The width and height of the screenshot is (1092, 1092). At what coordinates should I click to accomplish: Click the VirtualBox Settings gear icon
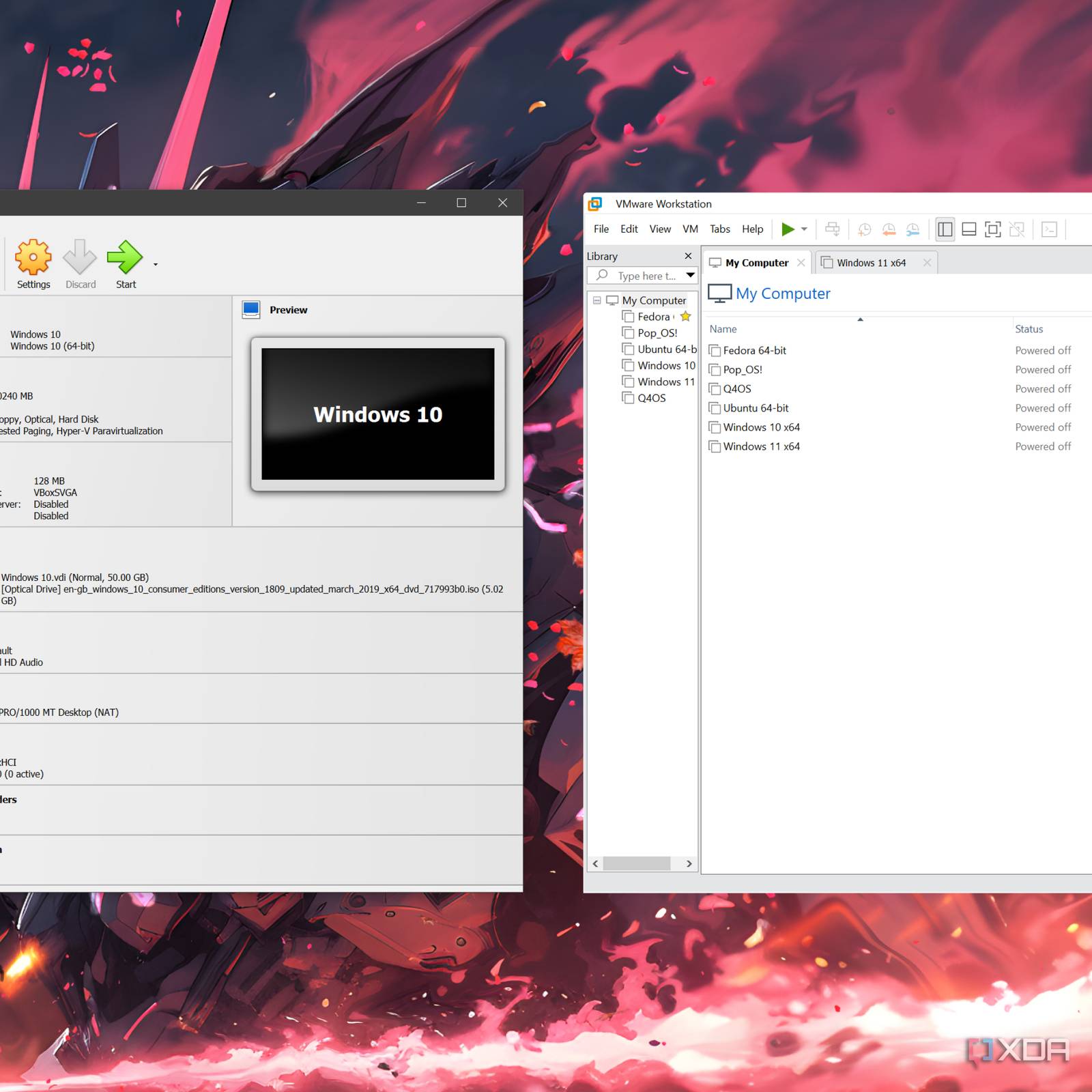click(33, 257)
